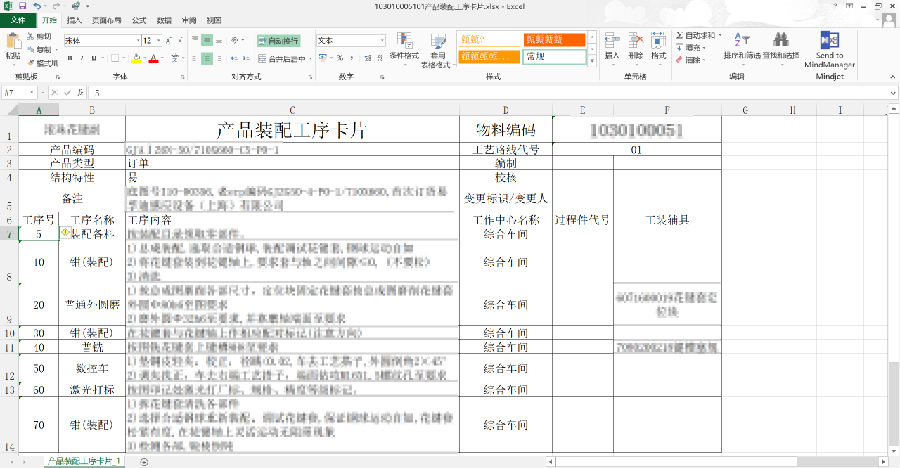Switch to the 公式 (Formulas) ribbon tab
Image resolution: width=900 pixels, height=468 pixels.
coord(139,19)
